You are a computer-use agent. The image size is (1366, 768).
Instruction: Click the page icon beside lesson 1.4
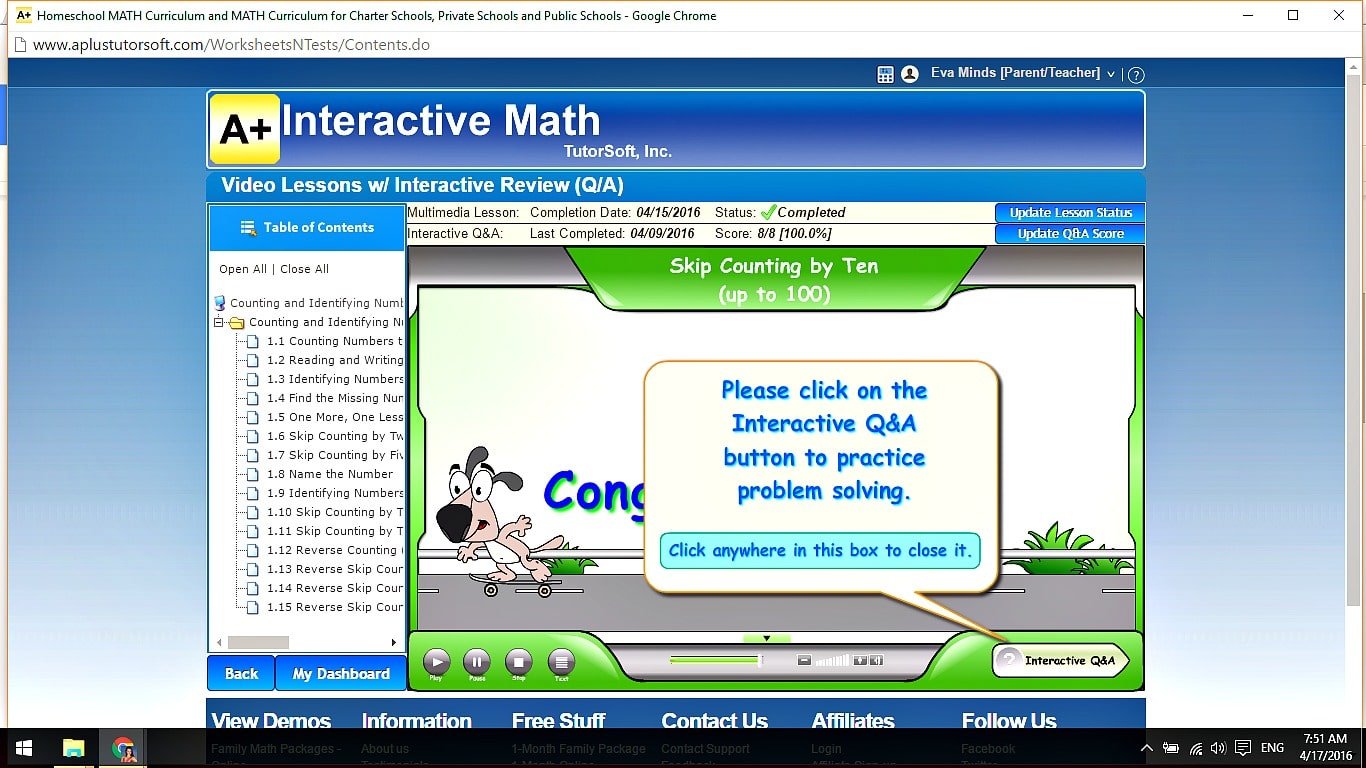[x=252, y=398]
